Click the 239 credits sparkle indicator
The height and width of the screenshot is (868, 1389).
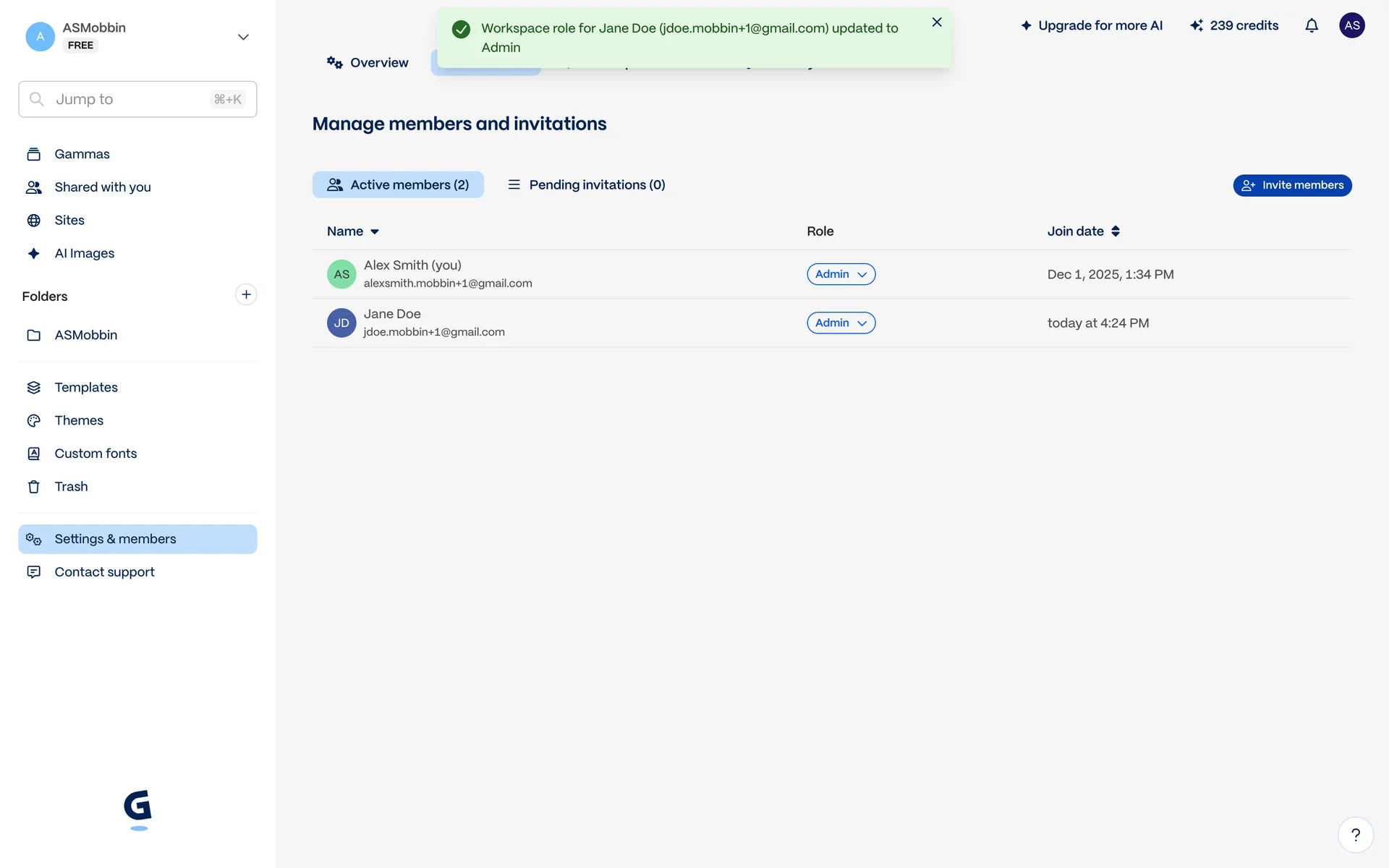pyautogui.click(x=1234, y=26)
